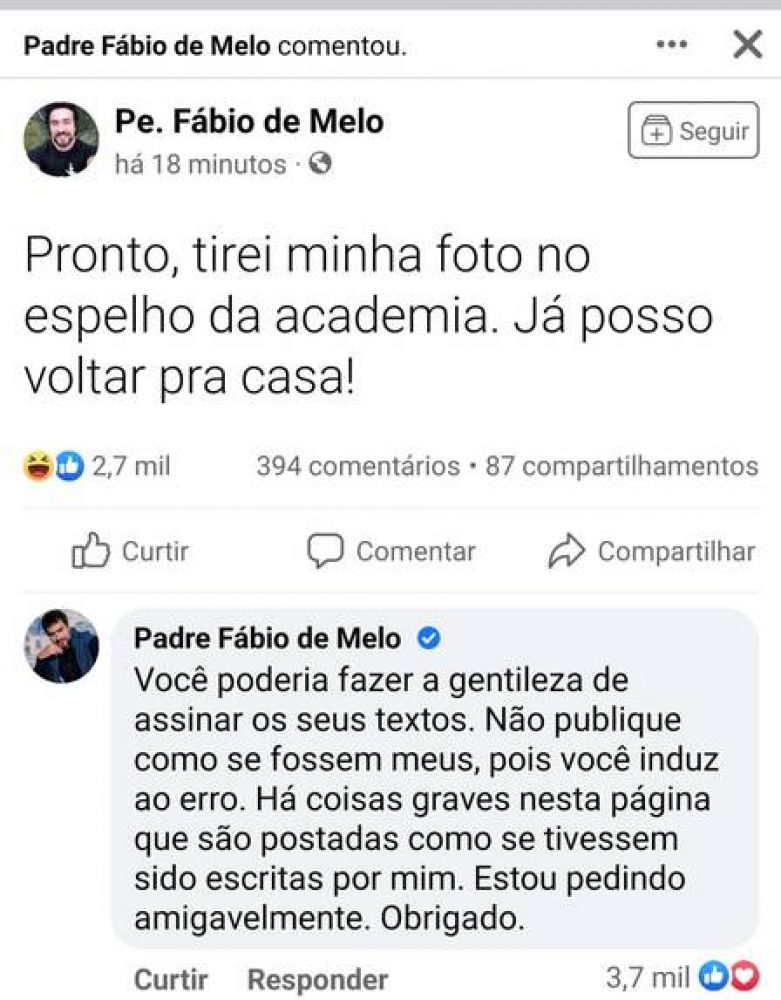Open the 2,7 mil reactions list

pos(131,466)
